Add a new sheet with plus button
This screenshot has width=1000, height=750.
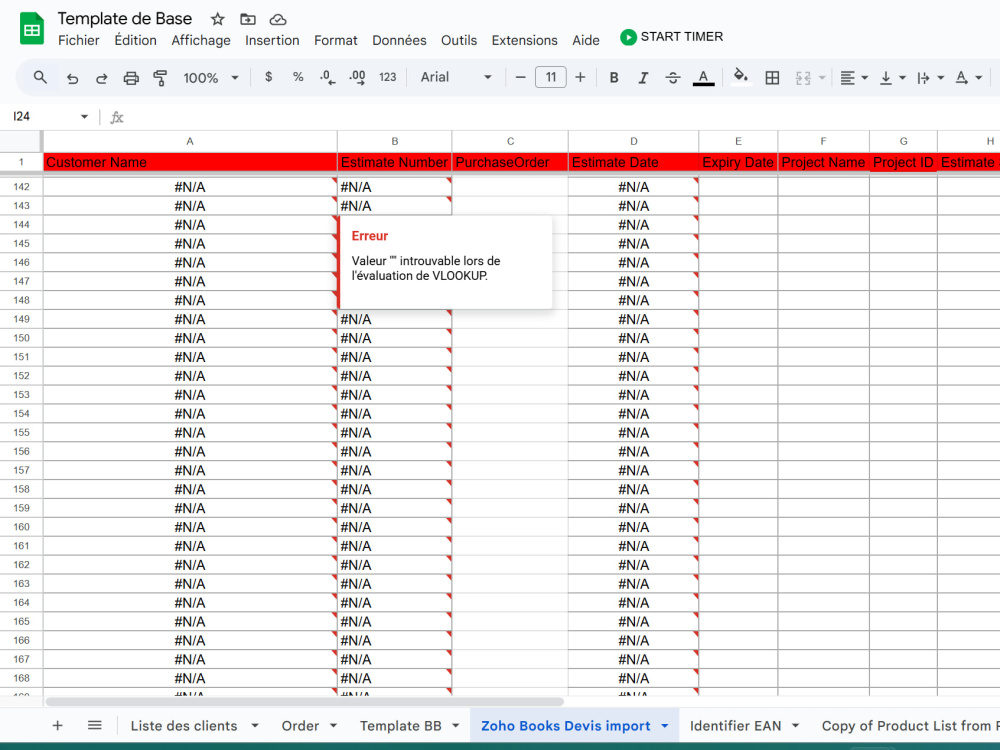57,725
